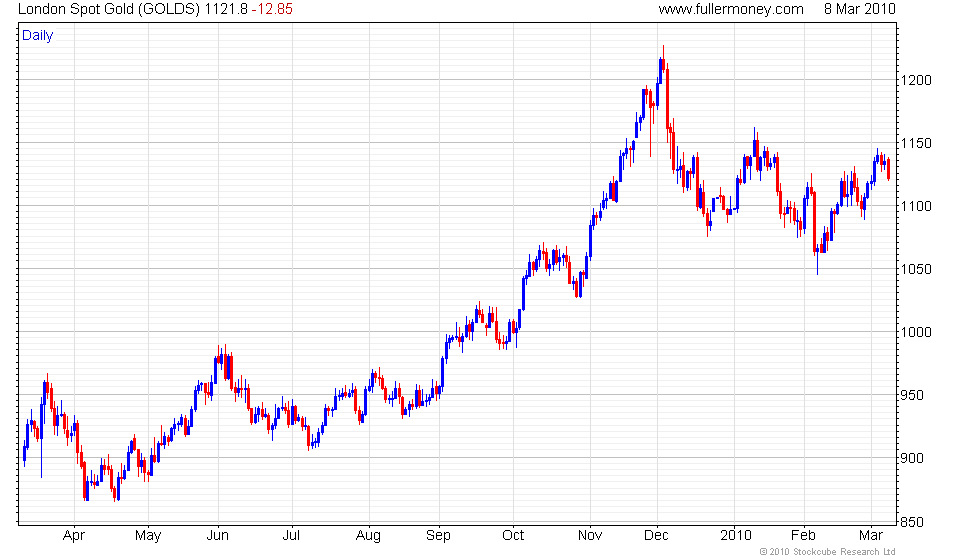Click the 1100 price axis label
Viewport: 980px width, 560px height.
click(916, 206)
